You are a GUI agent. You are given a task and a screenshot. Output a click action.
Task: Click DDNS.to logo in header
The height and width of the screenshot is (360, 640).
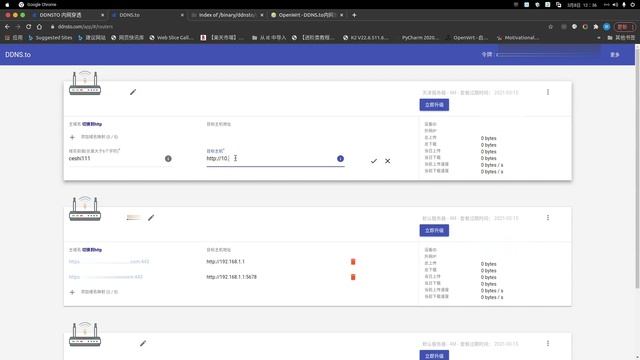tap(18, 55)
